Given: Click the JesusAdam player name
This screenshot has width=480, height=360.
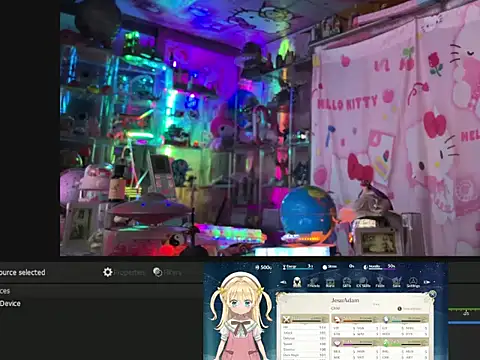Looking at the screenshot, I should click(x=345, y=300).
